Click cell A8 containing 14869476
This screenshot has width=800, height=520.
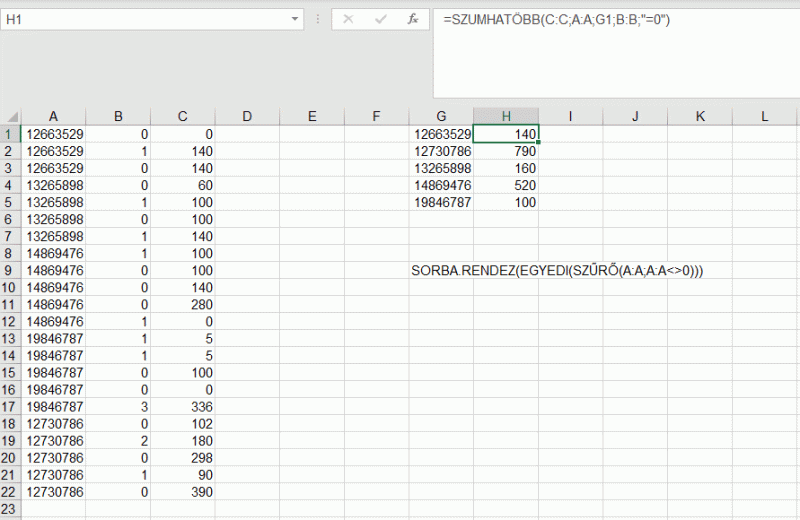53,254
